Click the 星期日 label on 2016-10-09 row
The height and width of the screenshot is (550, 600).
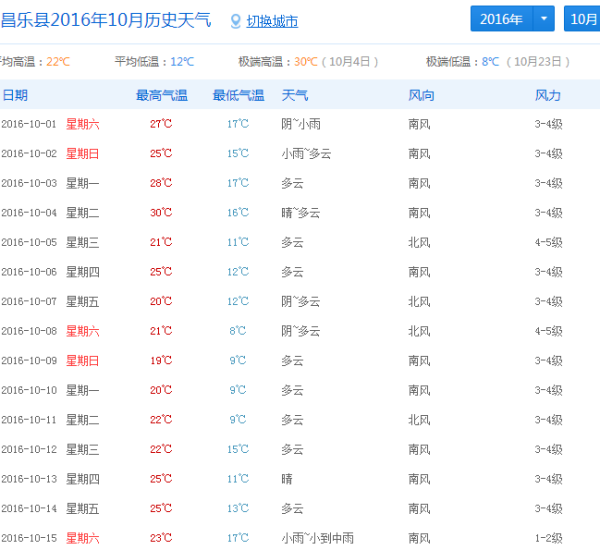click(x=83, y=361)
